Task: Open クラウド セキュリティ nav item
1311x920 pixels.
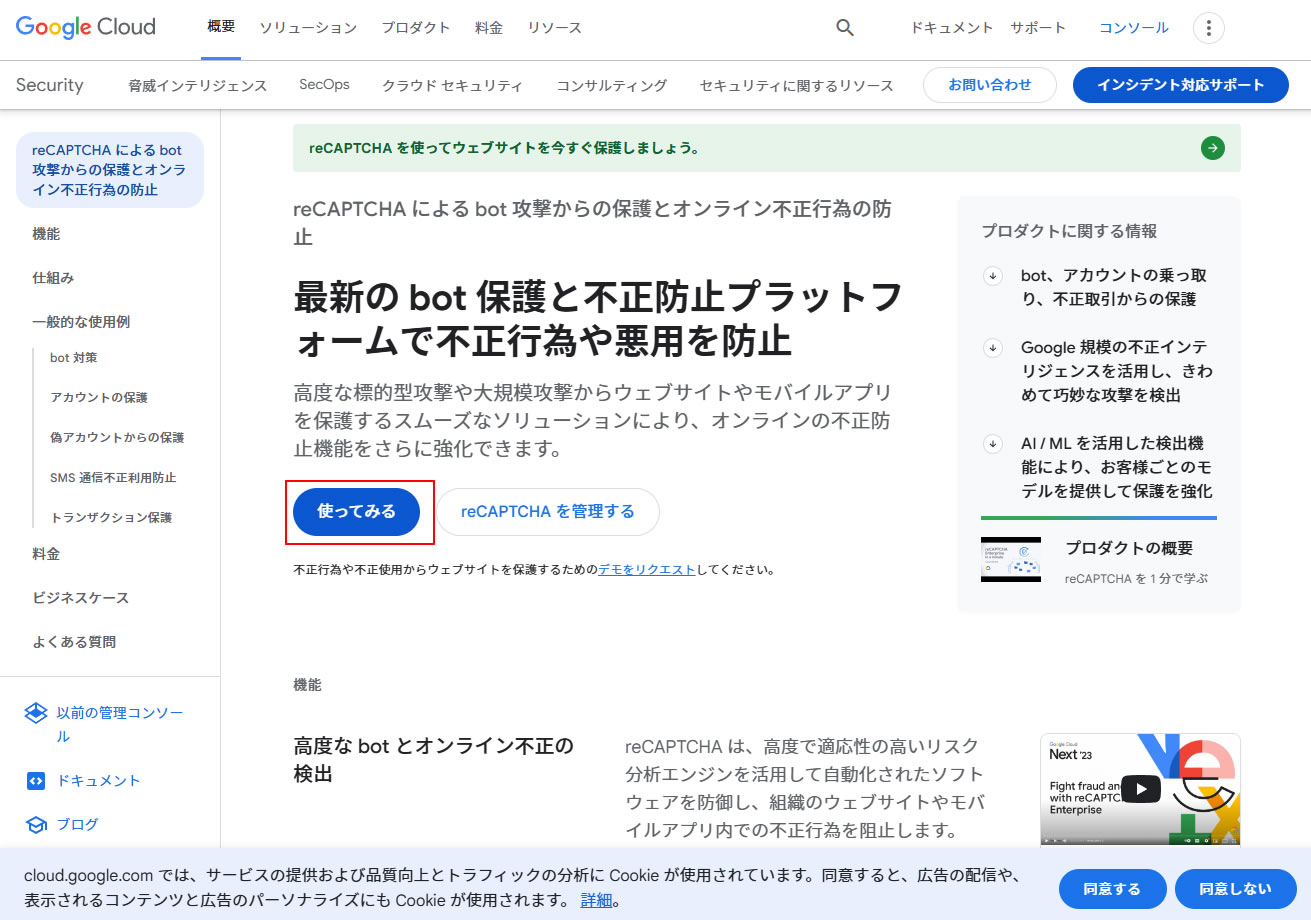Action: click(x=452, y=86)
